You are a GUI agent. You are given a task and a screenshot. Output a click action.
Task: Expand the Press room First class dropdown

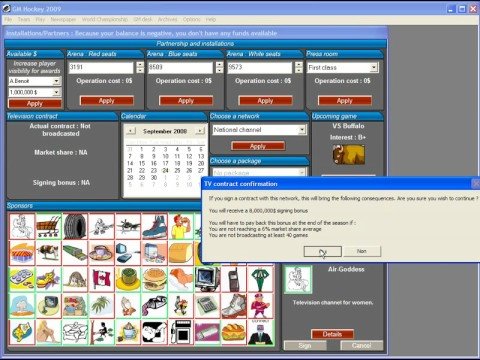coord(374,68)
